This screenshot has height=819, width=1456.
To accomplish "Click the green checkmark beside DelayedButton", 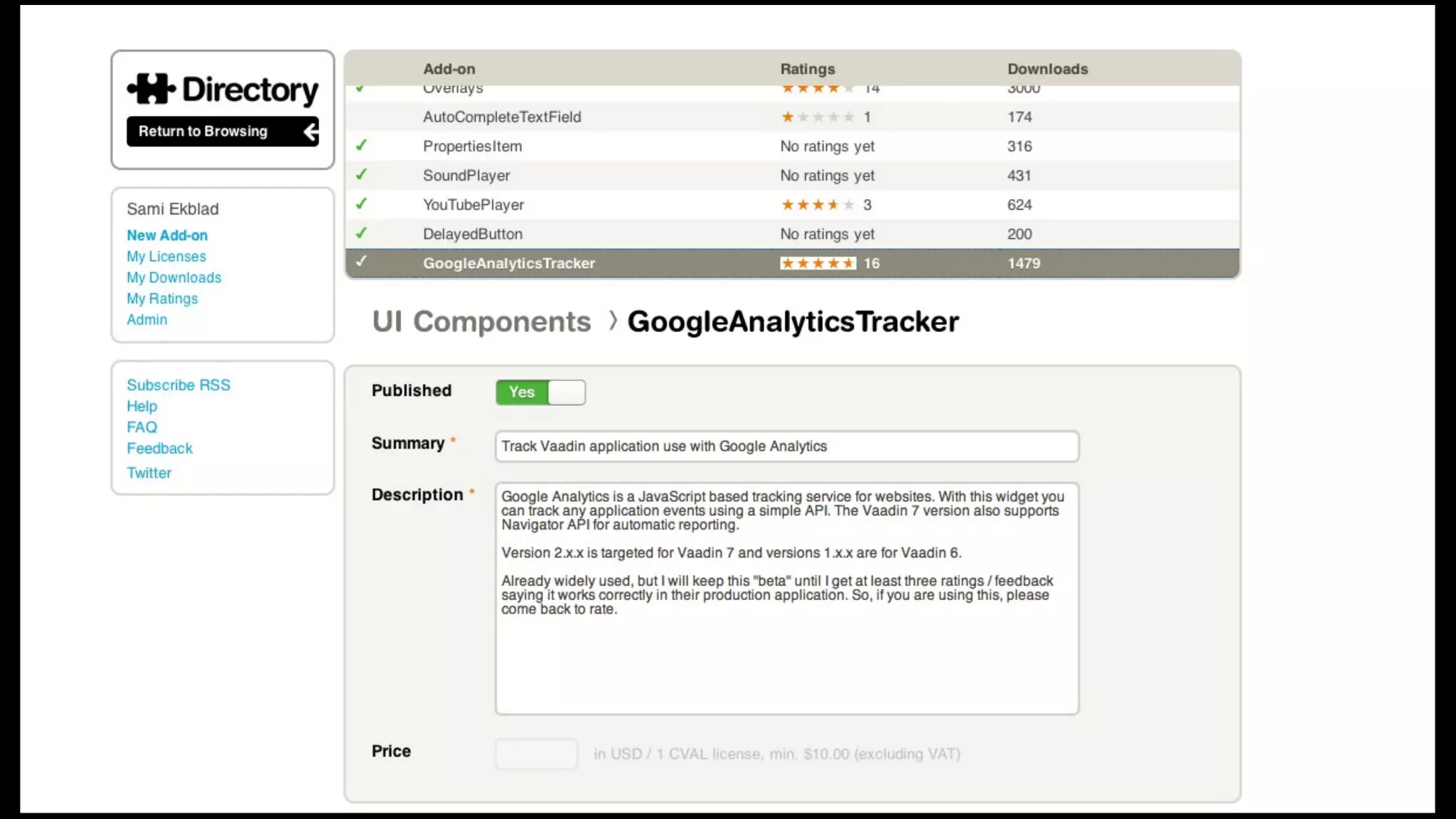I will [361, 233].
